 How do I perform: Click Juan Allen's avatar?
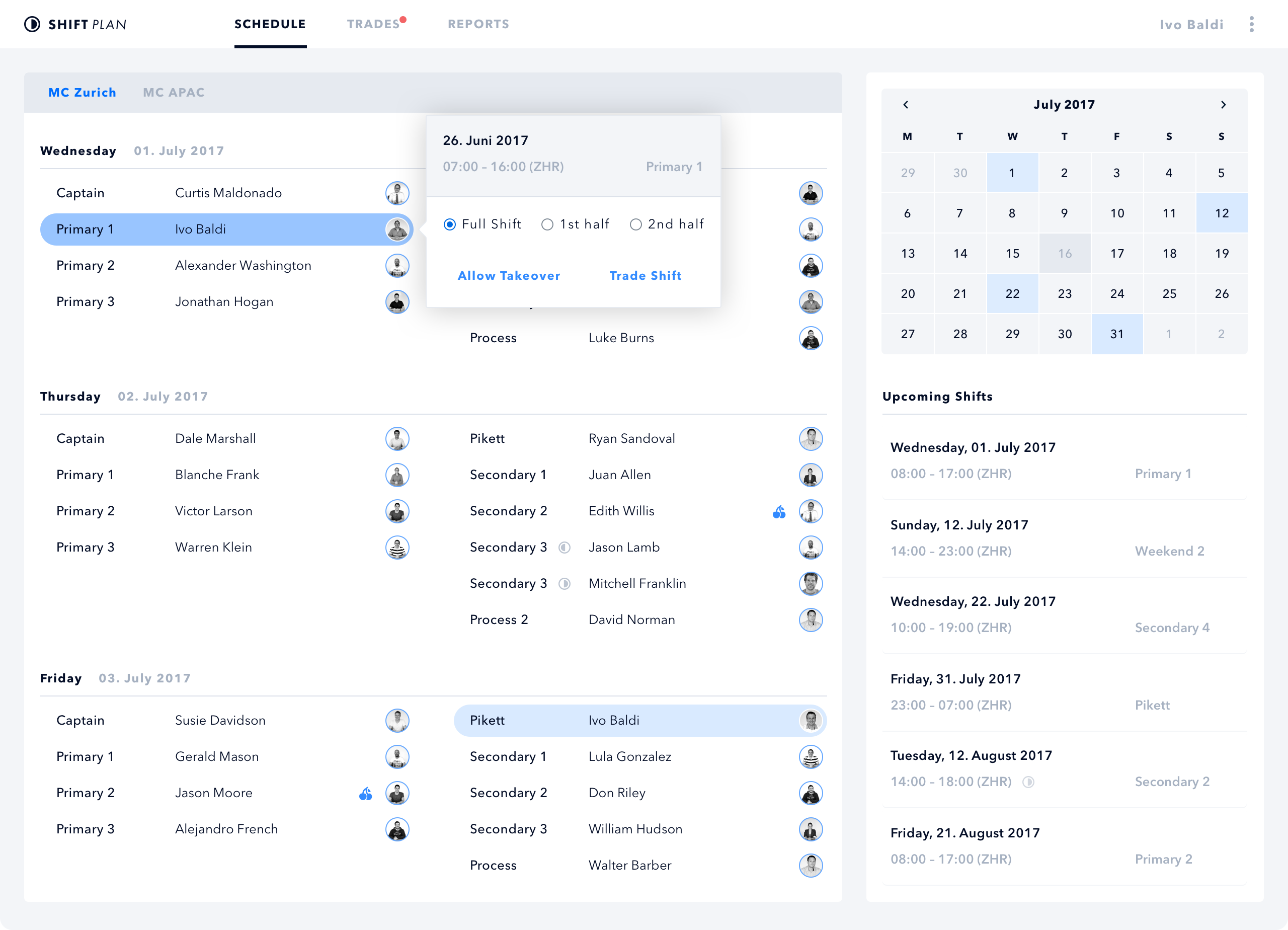click(811, 475)
